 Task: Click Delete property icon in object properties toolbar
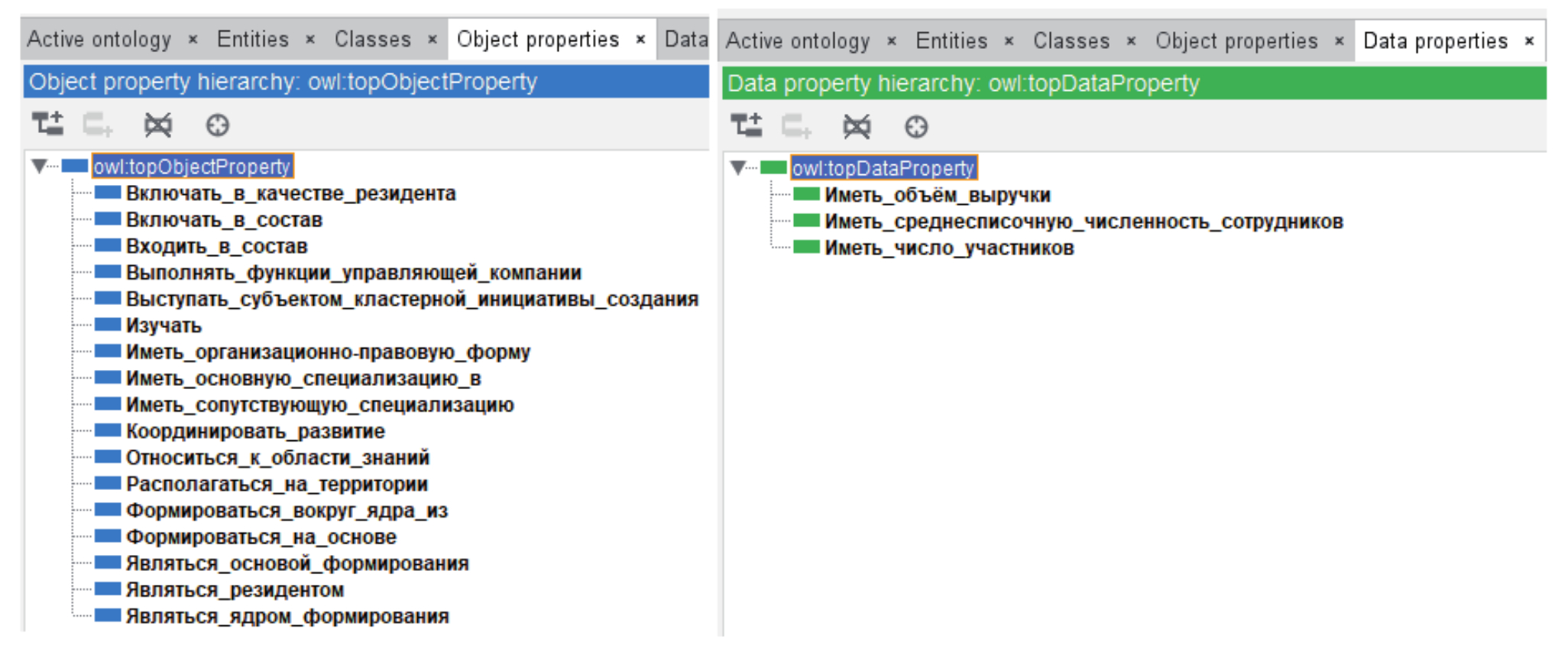click(158, 125)
